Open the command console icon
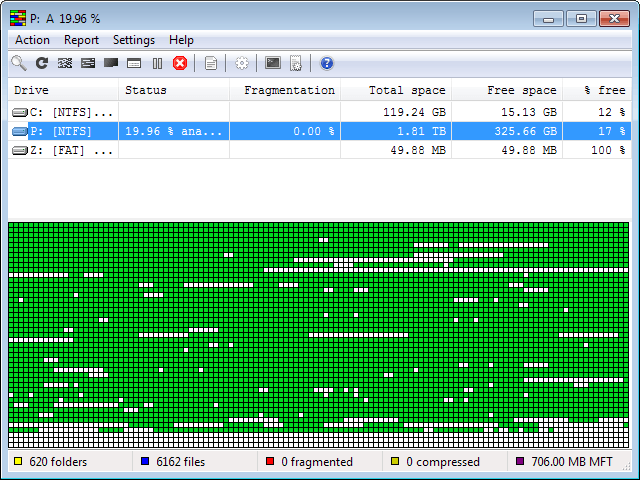Viewport: 640px width, 480px height. click(272, 63)
